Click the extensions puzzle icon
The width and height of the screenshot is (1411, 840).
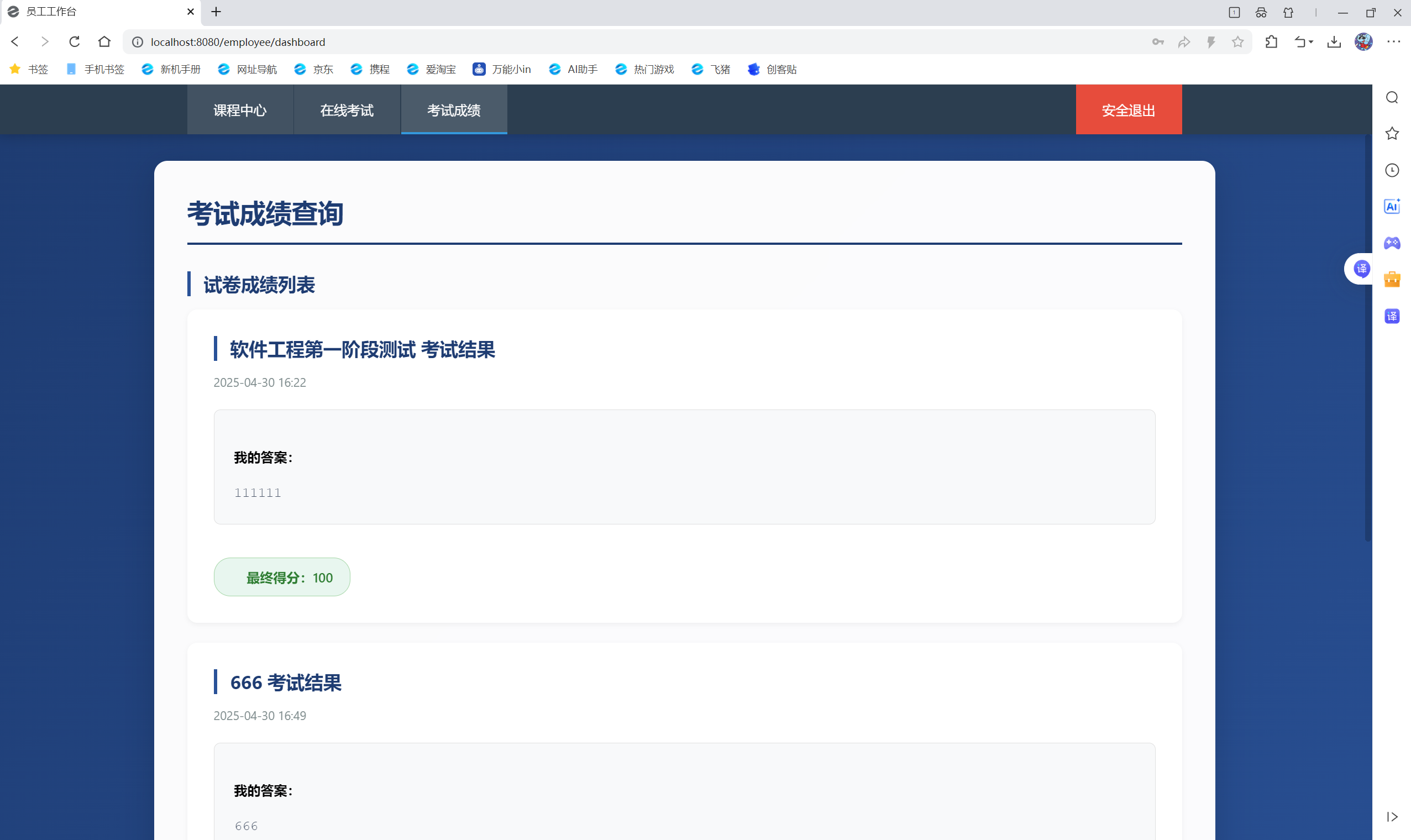(x=1271, y=42)
